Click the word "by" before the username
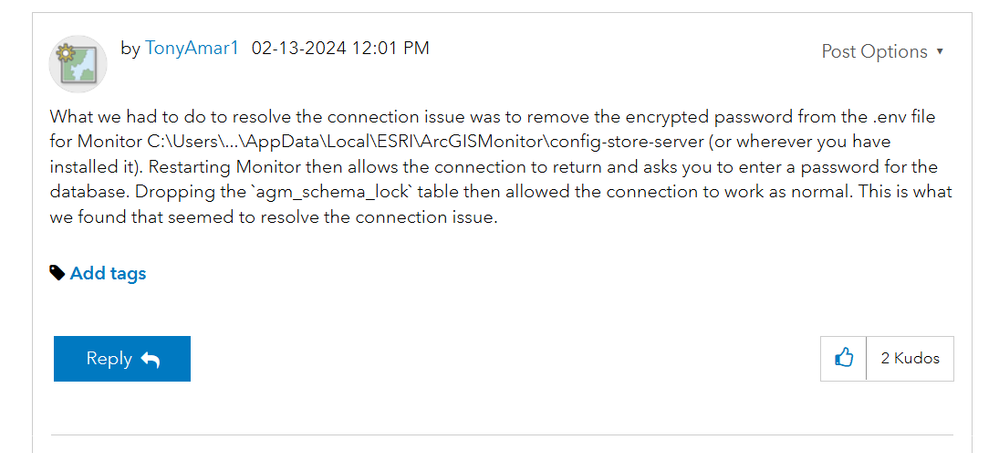 (x=130, y=48)
